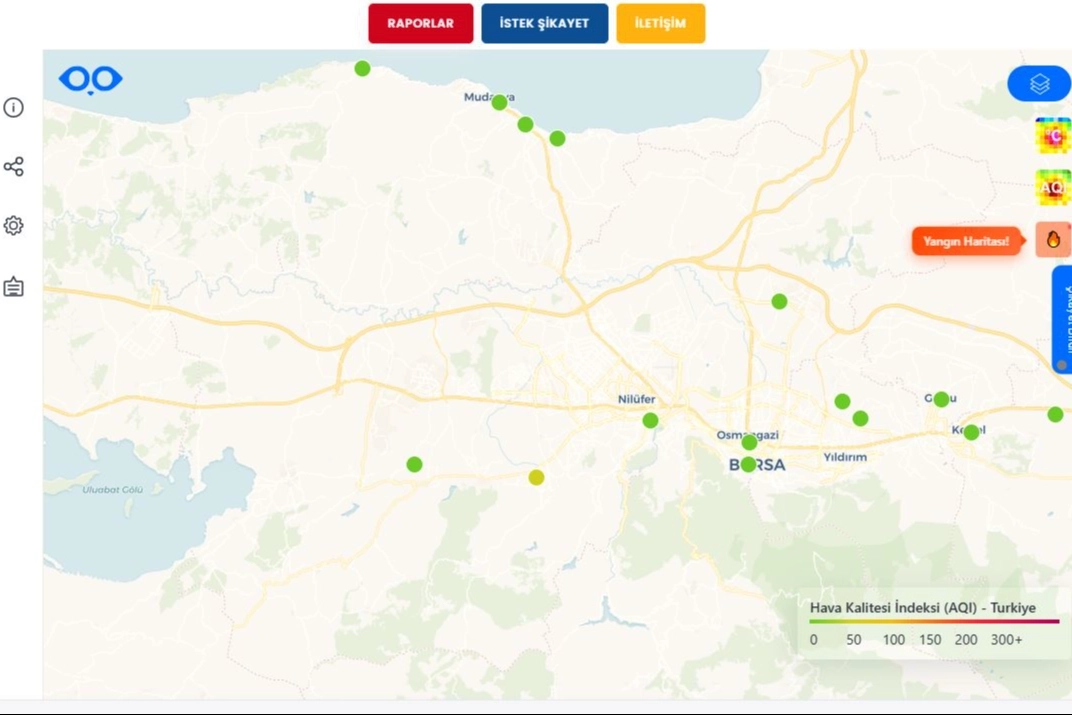Viewport: 1072px width, 715px height.
Task: Select the station marker at Nilüfer
Action: pos(650,420)
